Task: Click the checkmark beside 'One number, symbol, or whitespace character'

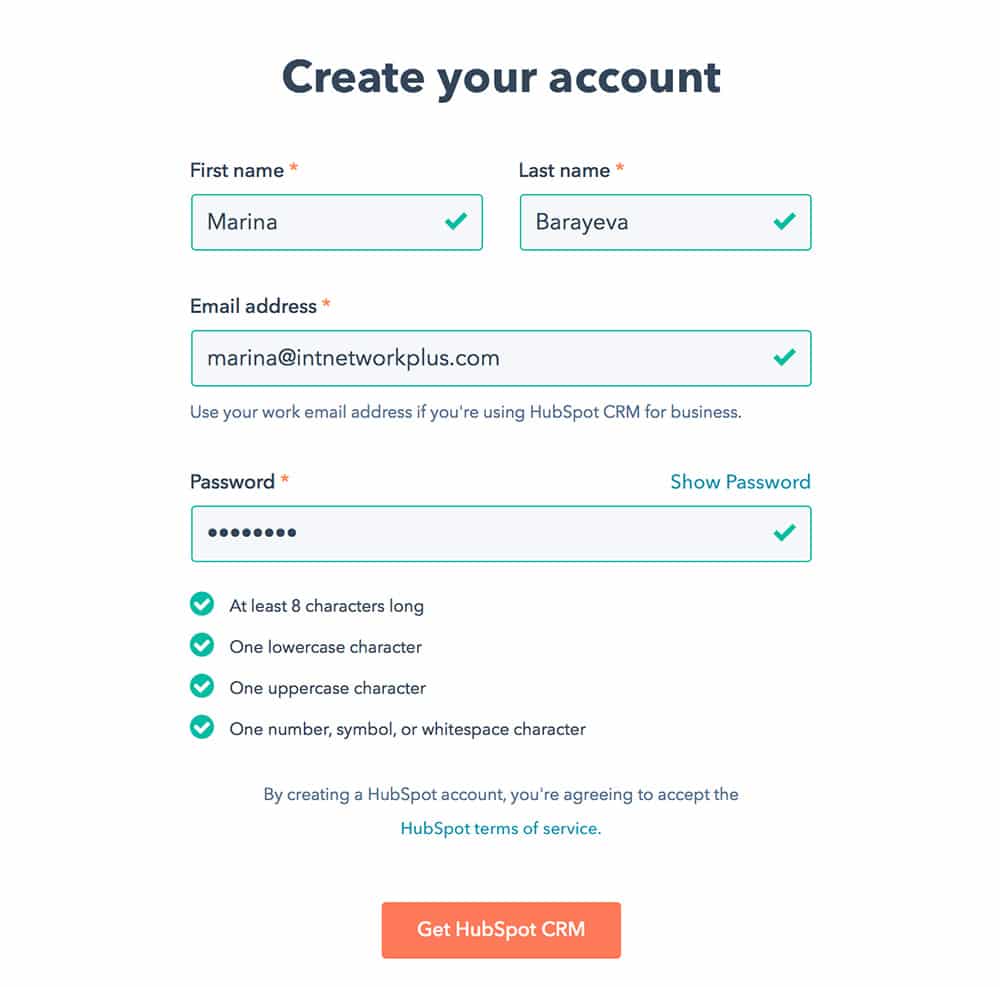Action: (x=202, y=728)
